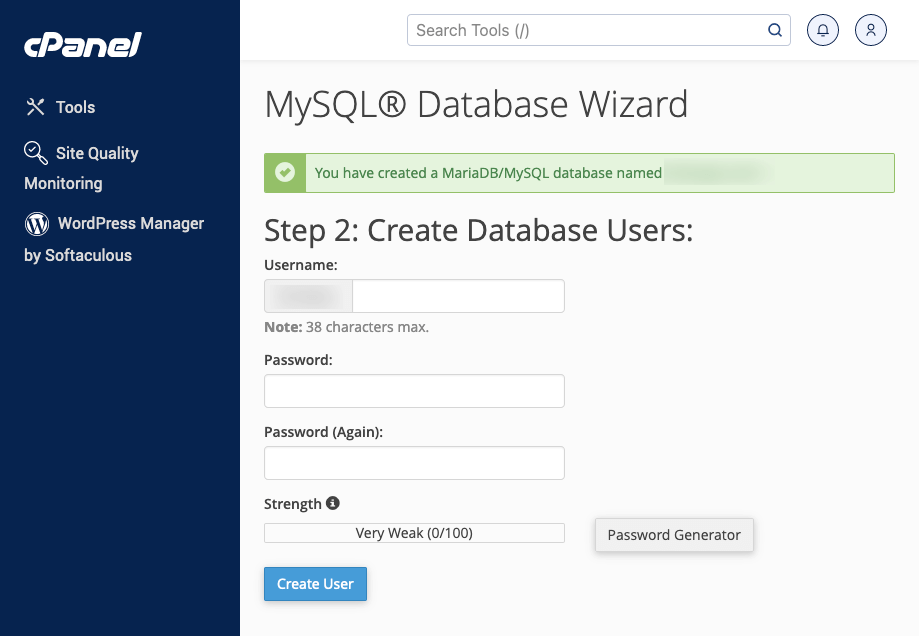This screenshot has height=636, width=919.
Task: Focus the Search Tools field
Action: coord(598,30)
